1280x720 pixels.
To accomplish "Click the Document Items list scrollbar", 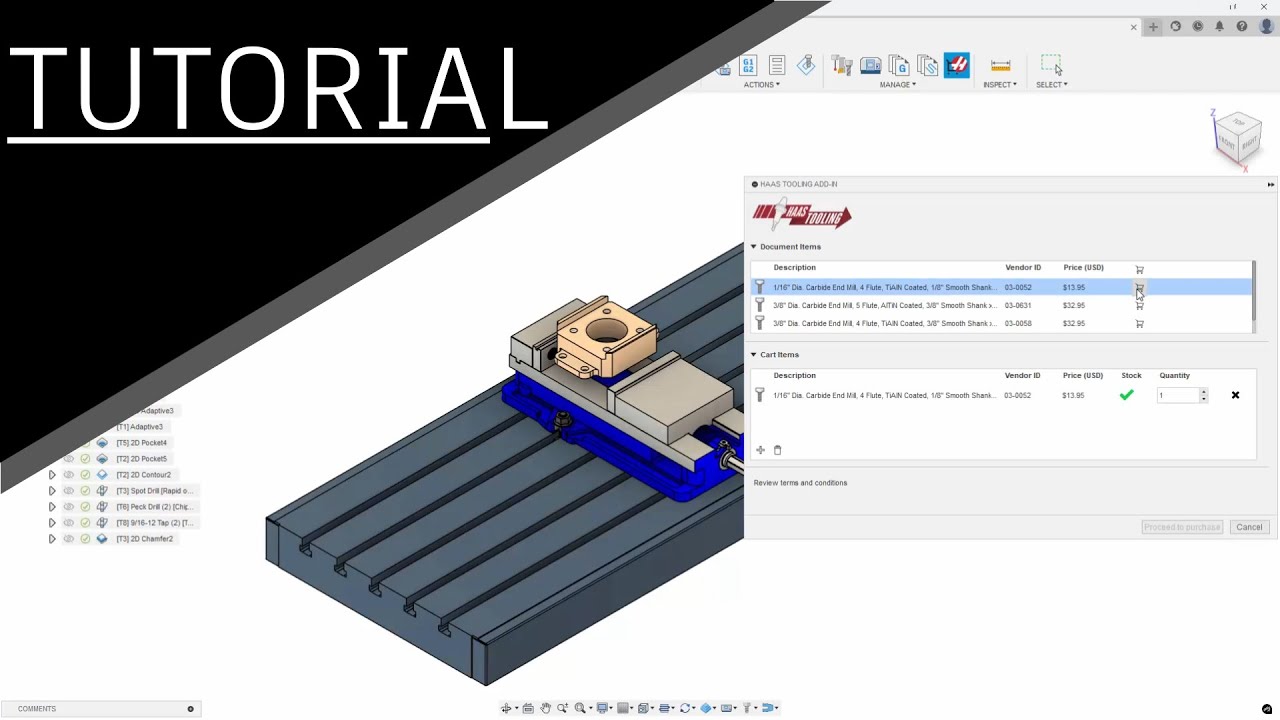I will point(1254,291).
